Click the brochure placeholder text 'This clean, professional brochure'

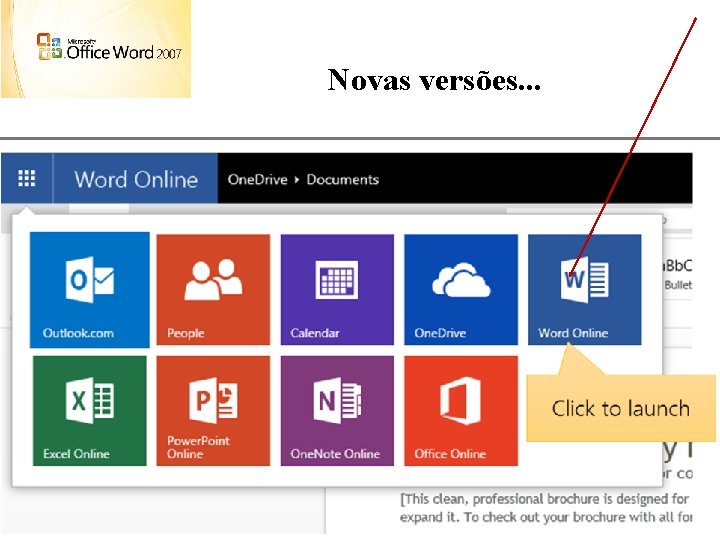coord(501,499)
